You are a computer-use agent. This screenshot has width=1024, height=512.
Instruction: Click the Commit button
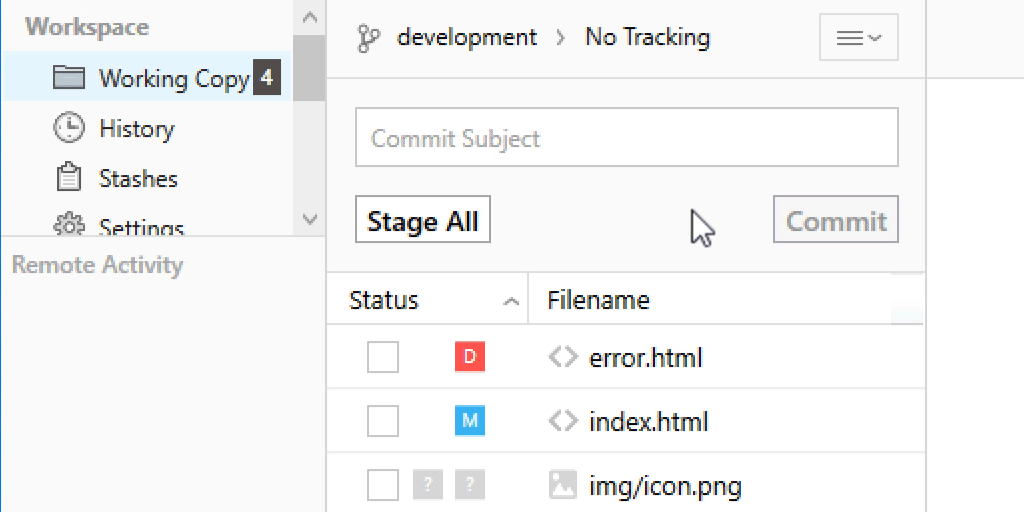point(836,221)
